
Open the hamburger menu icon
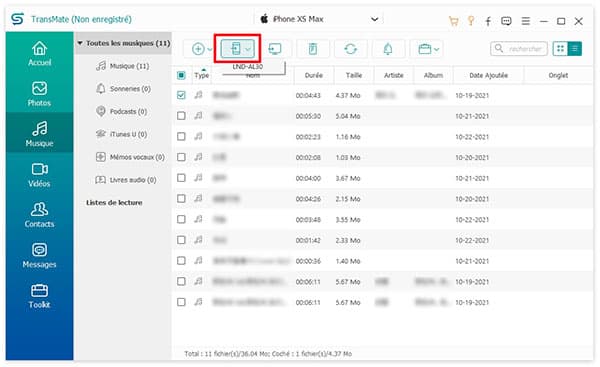(x=526, y=21)
